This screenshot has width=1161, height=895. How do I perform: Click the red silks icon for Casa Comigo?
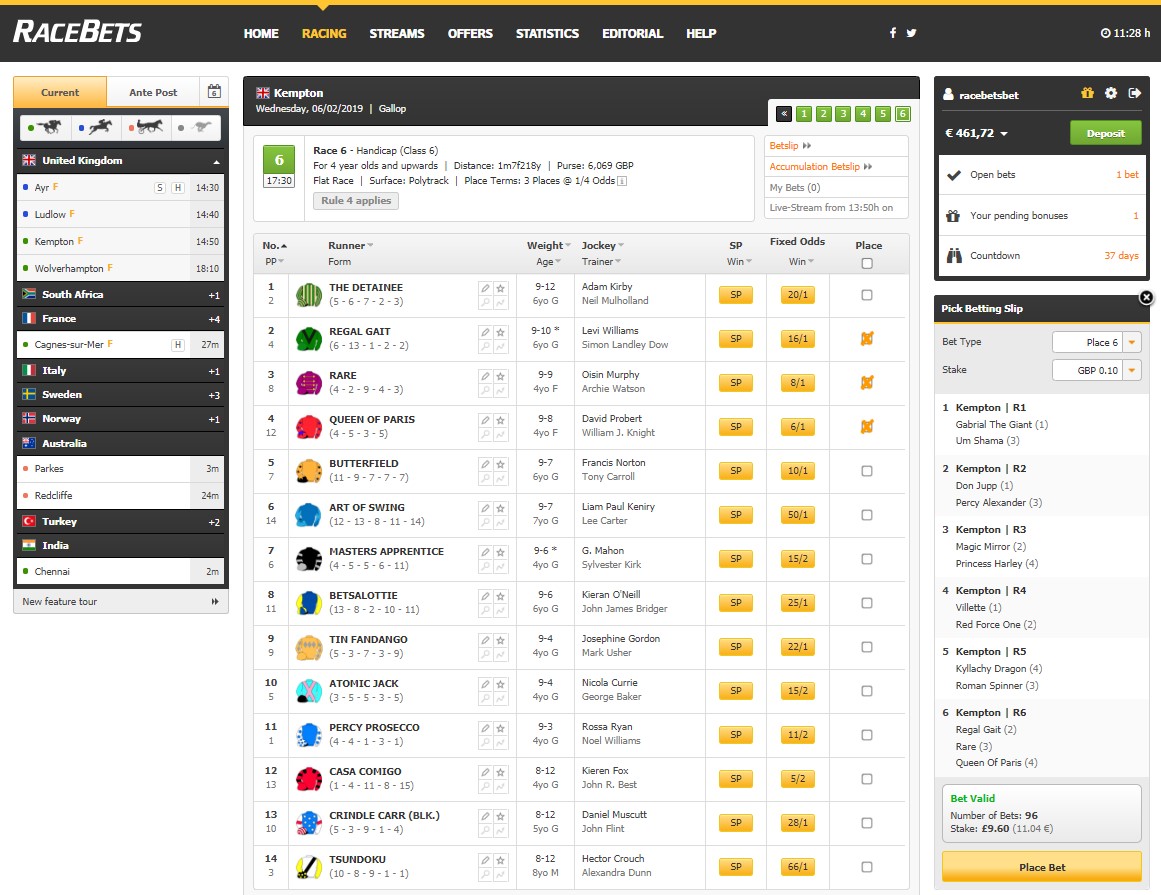coord(309,779)
